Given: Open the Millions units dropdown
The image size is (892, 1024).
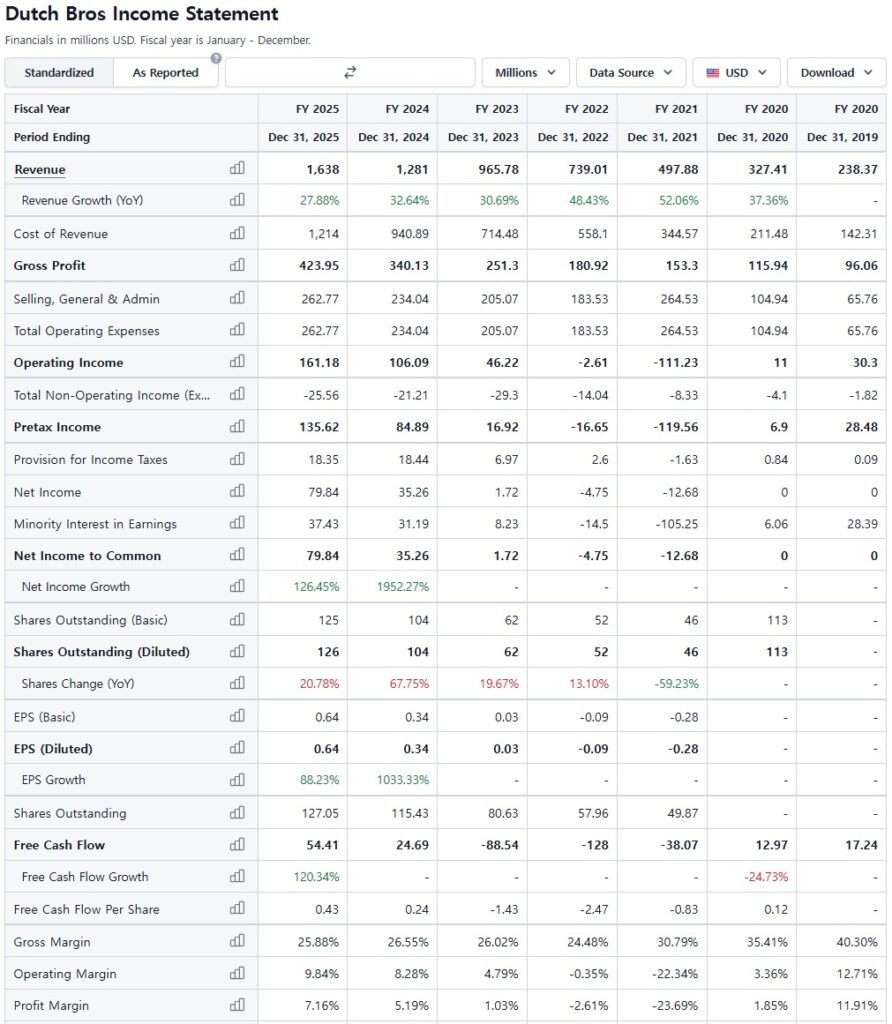Looking at the screenshot, I should coord(526,73).
